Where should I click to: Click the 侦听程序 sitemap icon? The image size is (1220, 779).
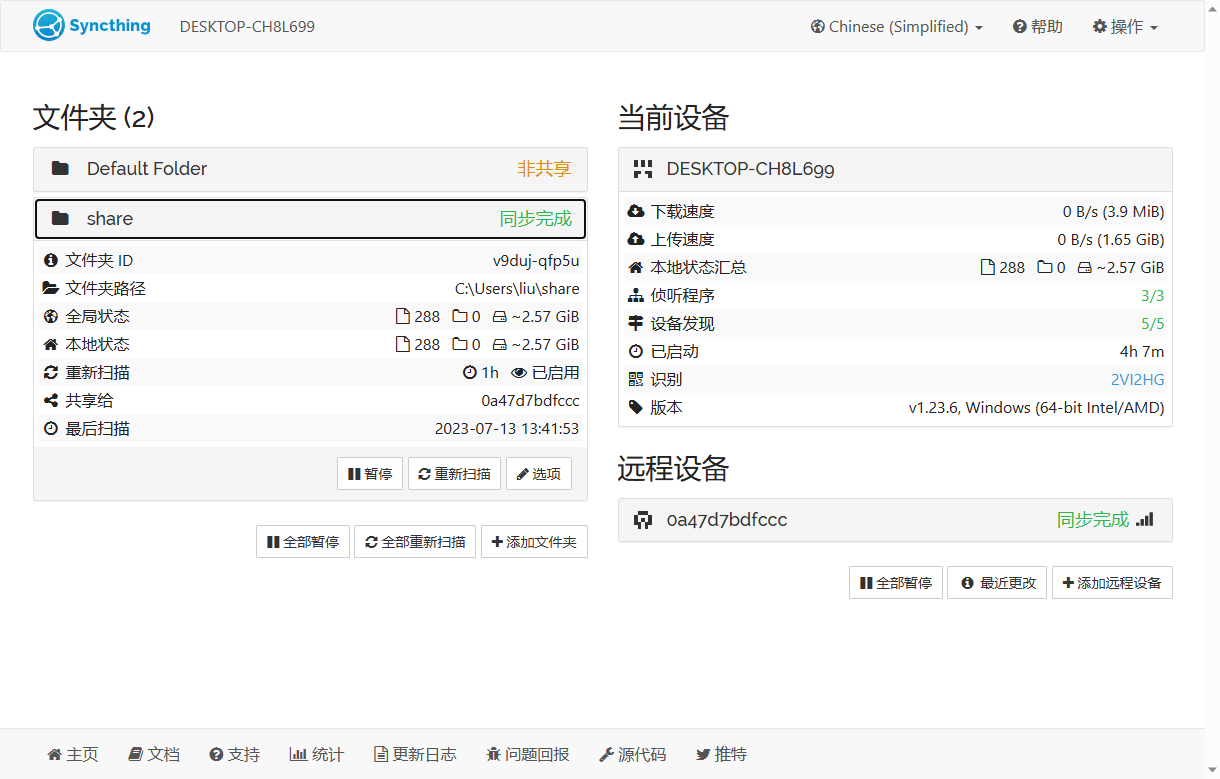click(x=636, y=296)
